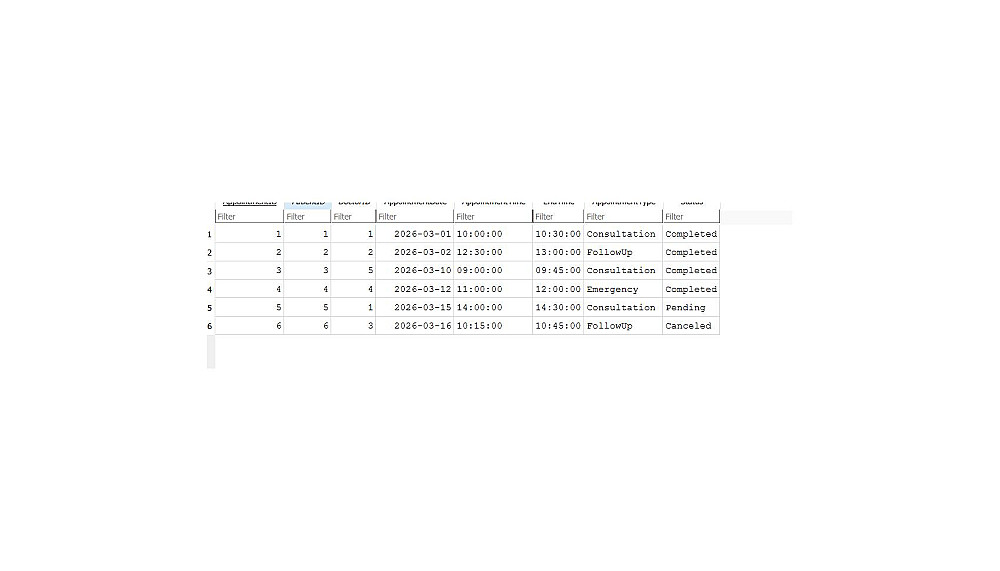Screen dimensions: 1000x571
Task: Select the 2026-03-16 date cell
Action: (415, 326)
